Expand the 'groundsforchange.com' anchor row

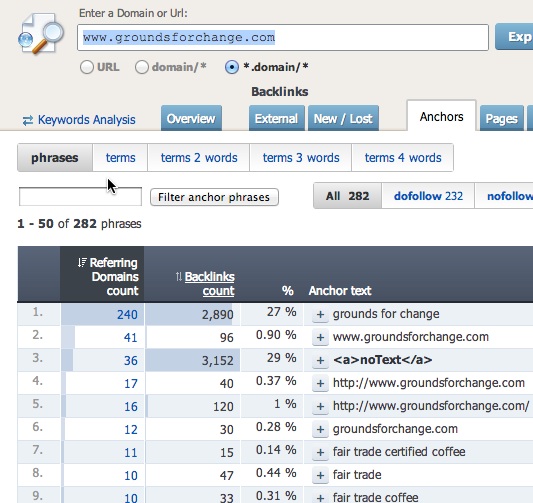click(320, 429)
